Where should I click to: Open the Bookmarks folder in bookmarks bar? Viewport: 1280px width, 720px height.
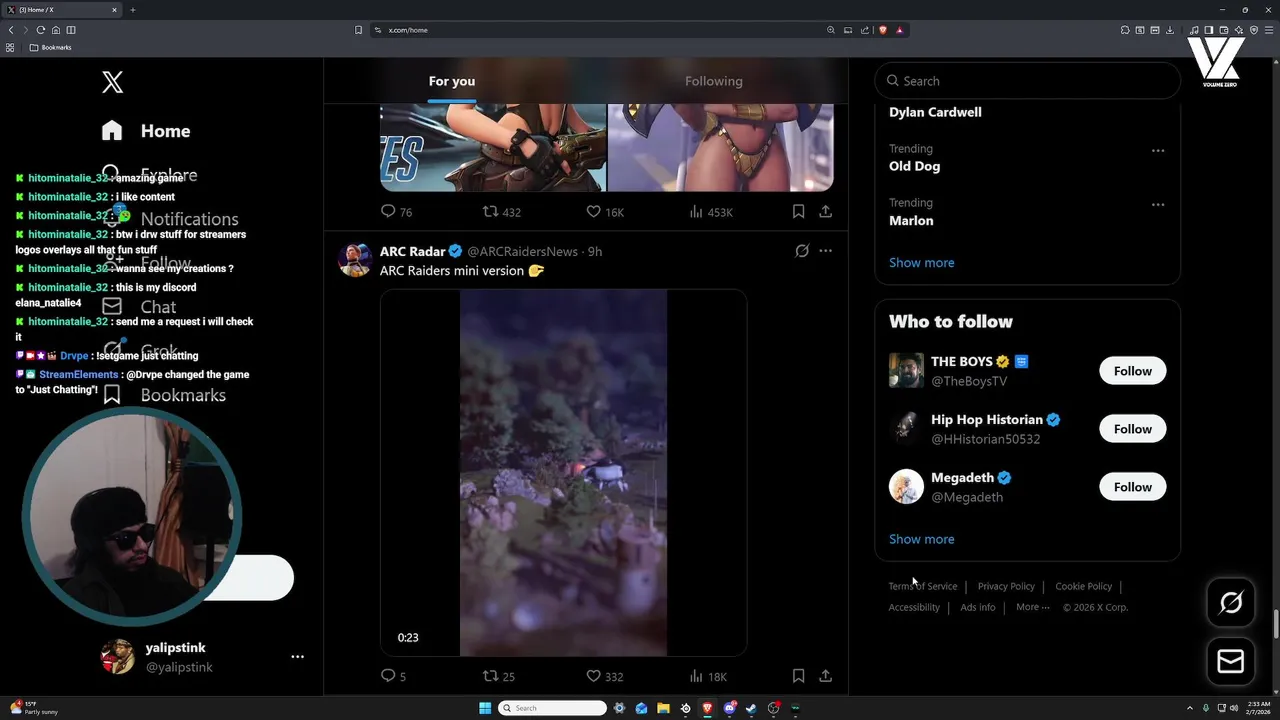(50, 47)
